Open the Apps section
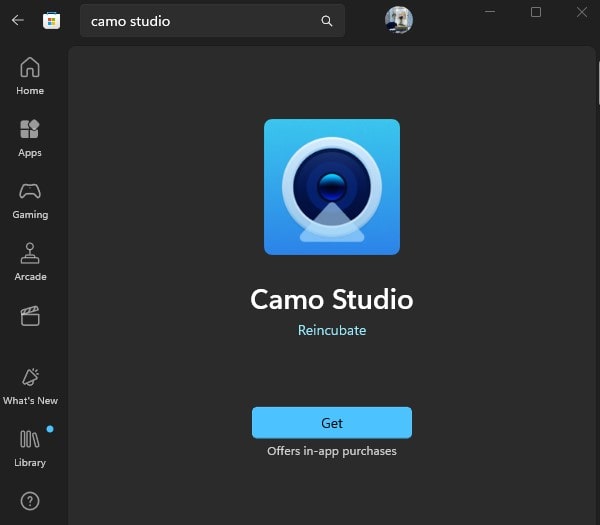This screenshot has height=525, width=600. (30, 138)
